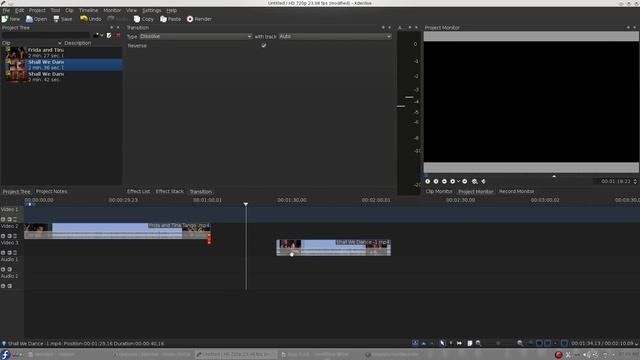Image resolution: width=640 pixels, height=360 pixels.
Task: Switch to the Project Notes tab
Action: pos(51,191)
